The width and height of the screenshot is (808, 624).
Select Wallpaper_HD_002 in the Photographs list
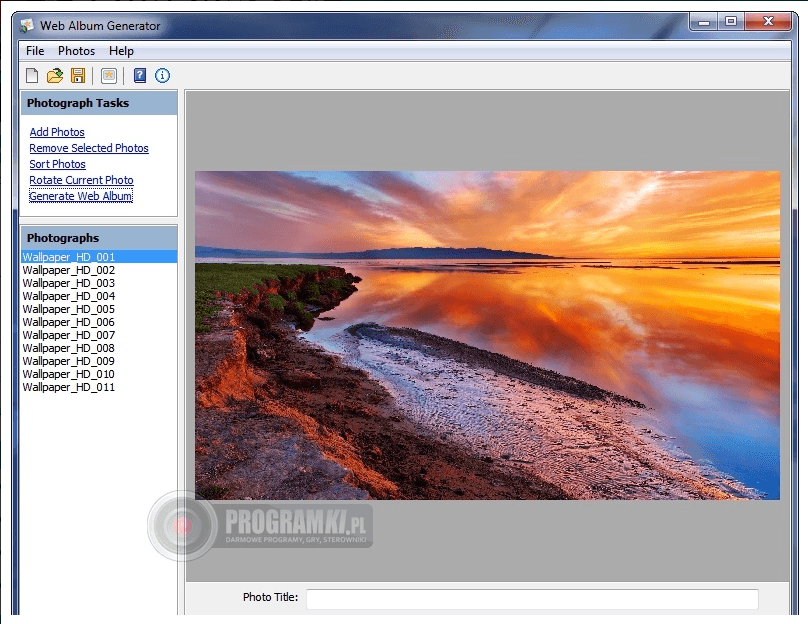[98, 270]
